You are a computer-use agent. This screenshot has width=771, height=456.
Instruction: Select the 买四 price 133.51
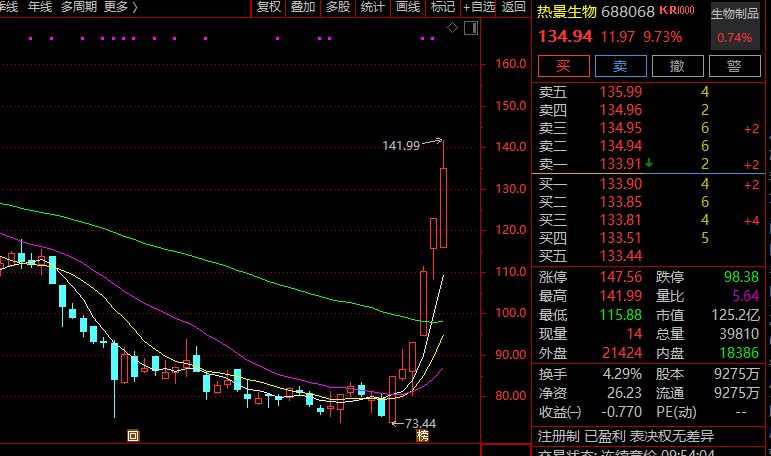click(x=621, y=238)
